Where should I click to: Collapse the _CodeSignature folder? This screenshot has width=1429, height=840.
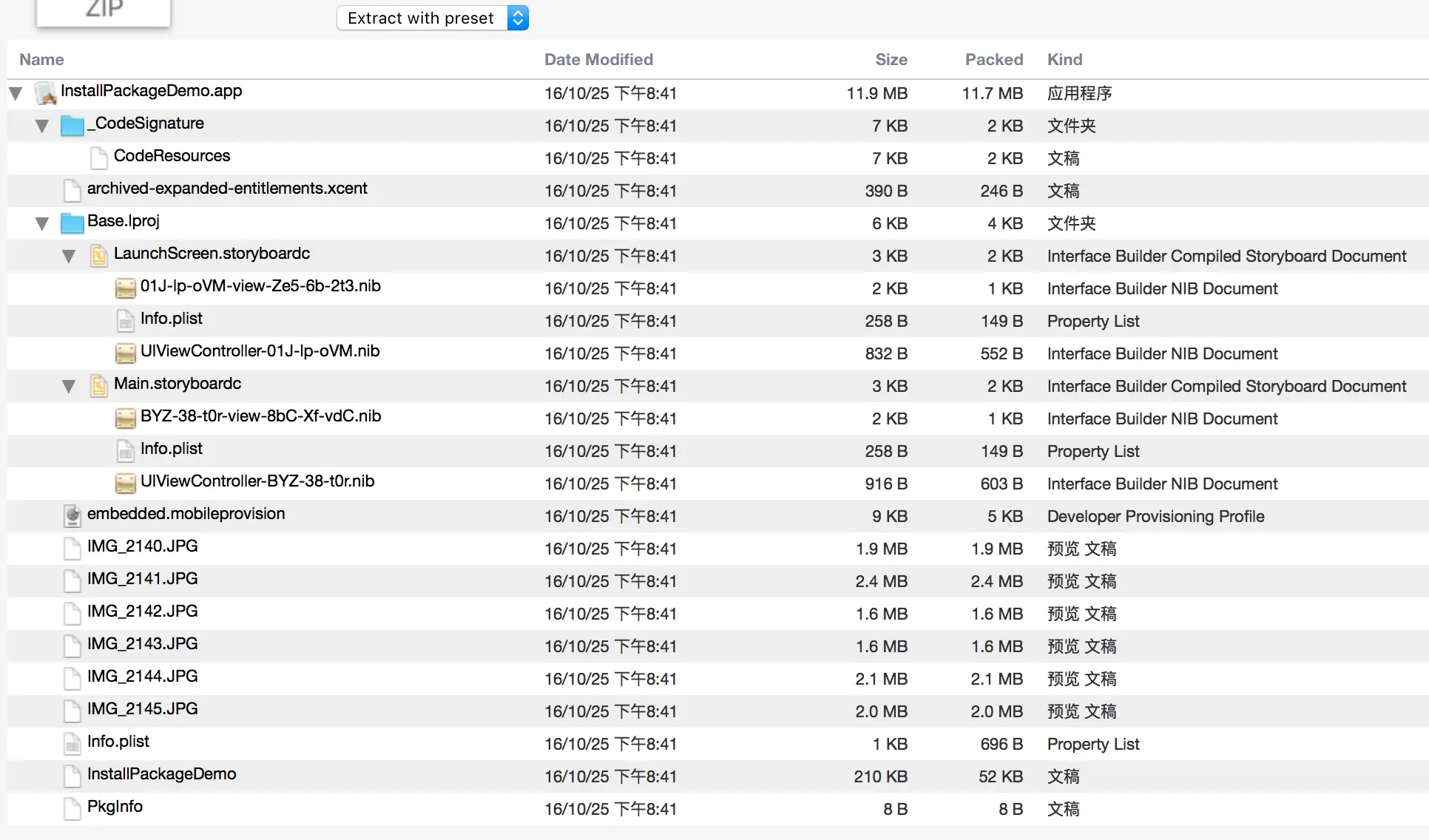[x=42, y=126]
